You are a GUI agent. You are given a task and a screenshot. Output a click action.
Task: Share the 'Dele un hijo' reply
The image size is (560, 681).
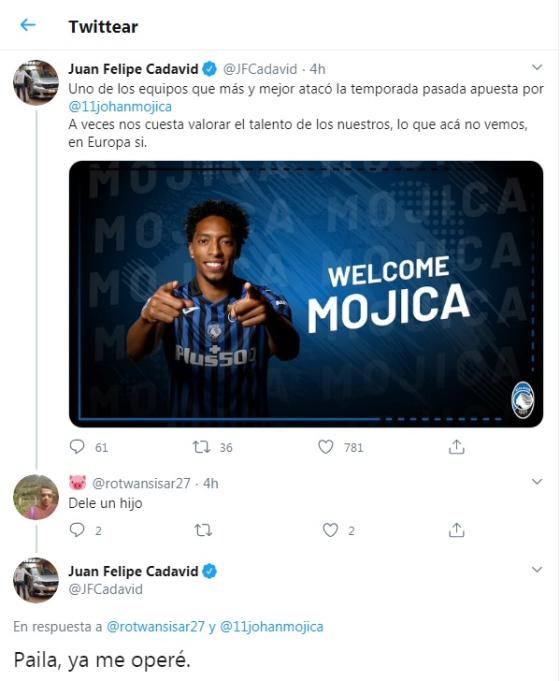(457, 530)
